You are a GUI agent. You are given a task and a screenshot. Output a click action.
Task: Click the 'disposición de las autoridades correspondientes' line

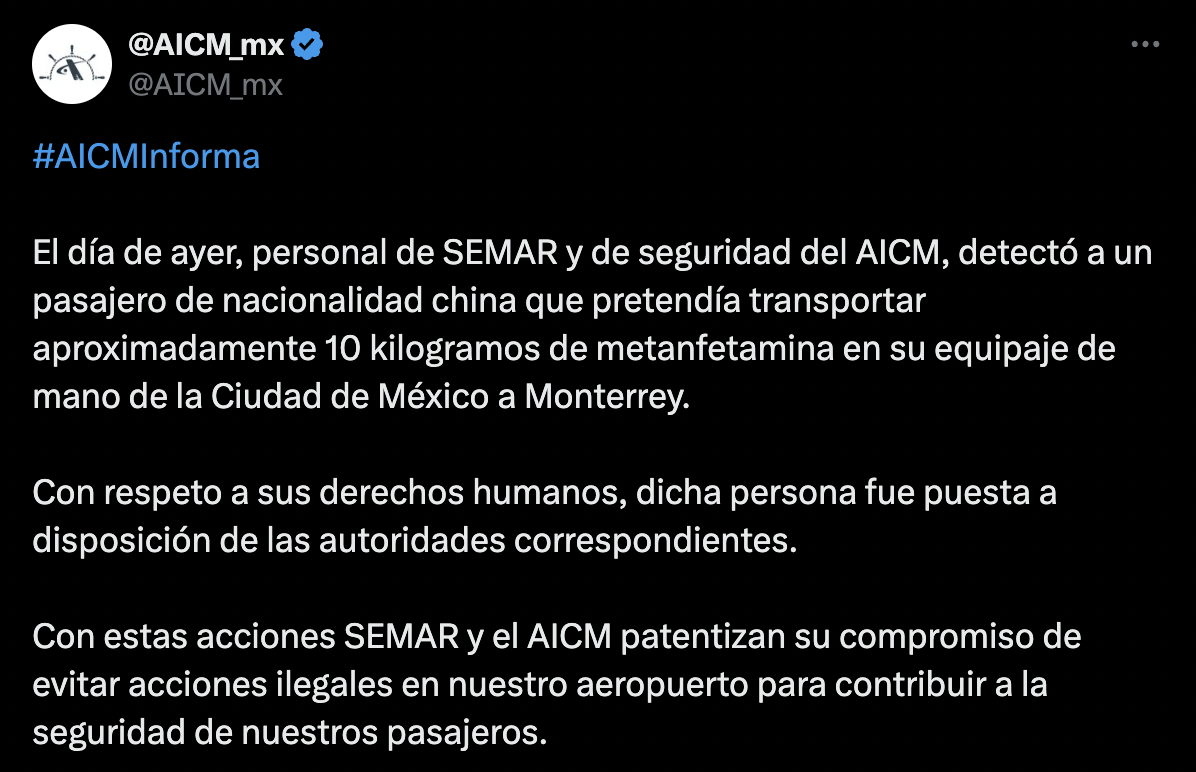coord(415,541)
